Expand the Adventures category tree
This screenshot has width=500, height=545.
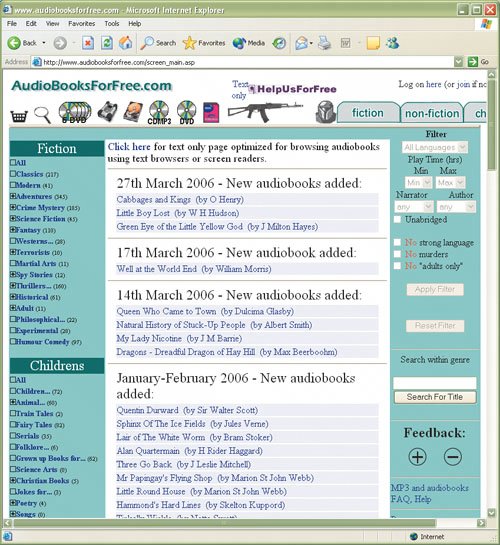[13, 196]
